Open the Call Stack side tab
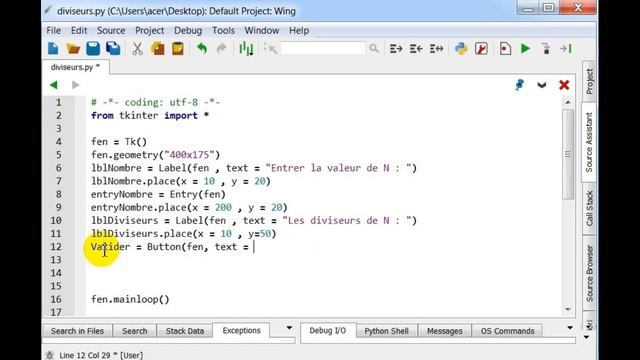Screen dimensions: 640x360 [589, 208]
